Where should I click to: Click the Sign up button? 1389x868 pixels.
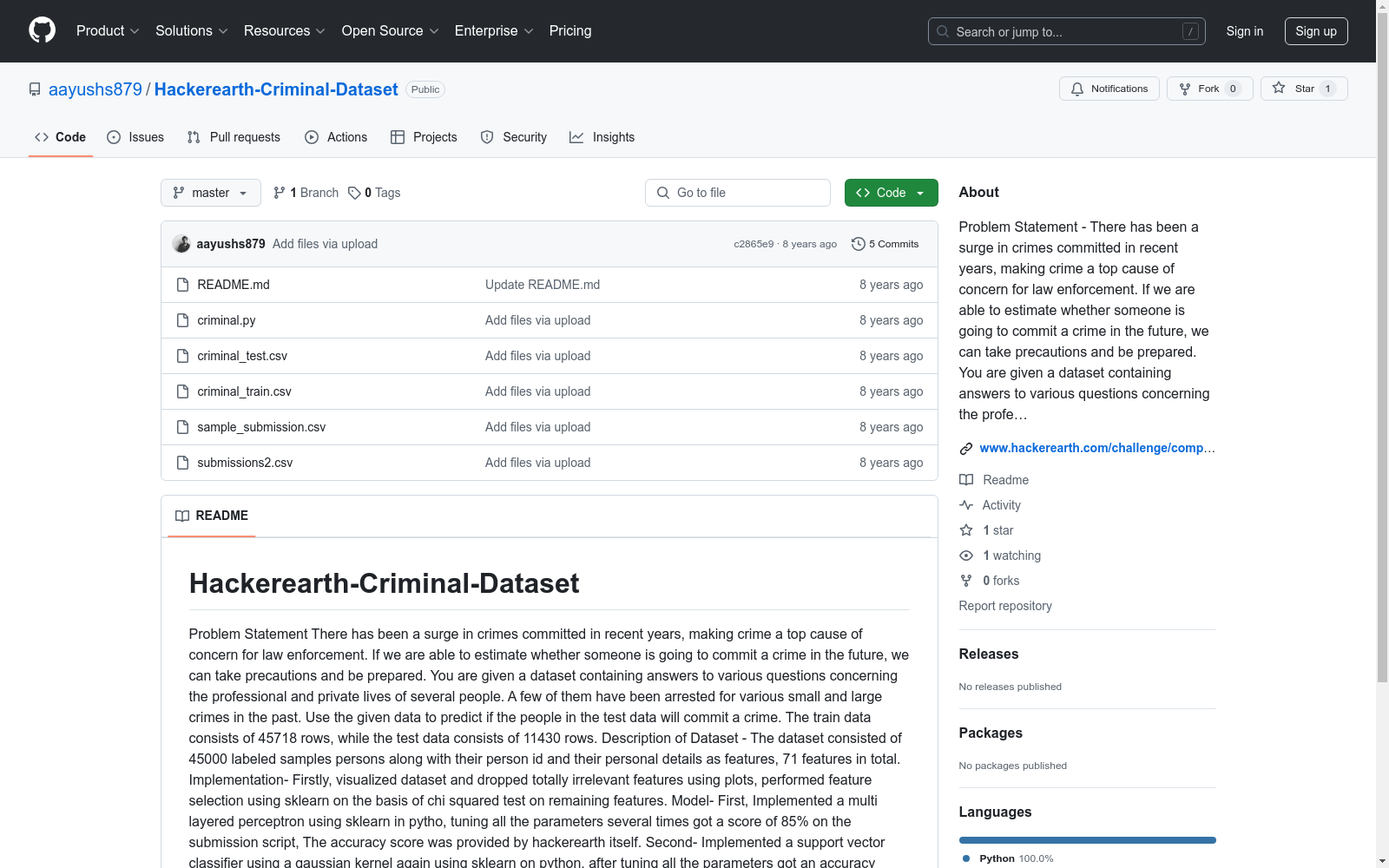coord(1316,31)
